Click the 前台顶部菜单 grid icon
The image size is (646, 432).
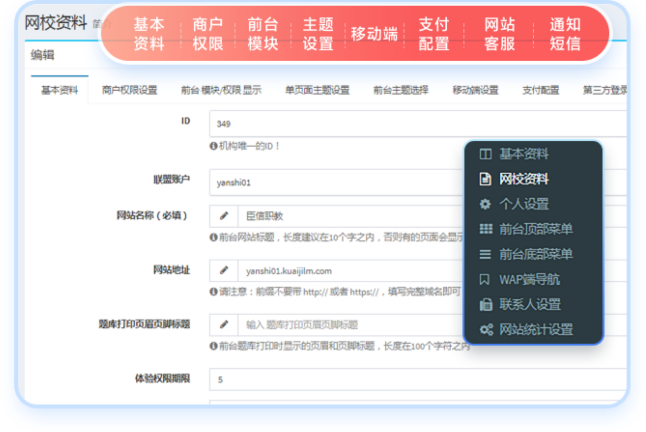(x=485, y=229)
